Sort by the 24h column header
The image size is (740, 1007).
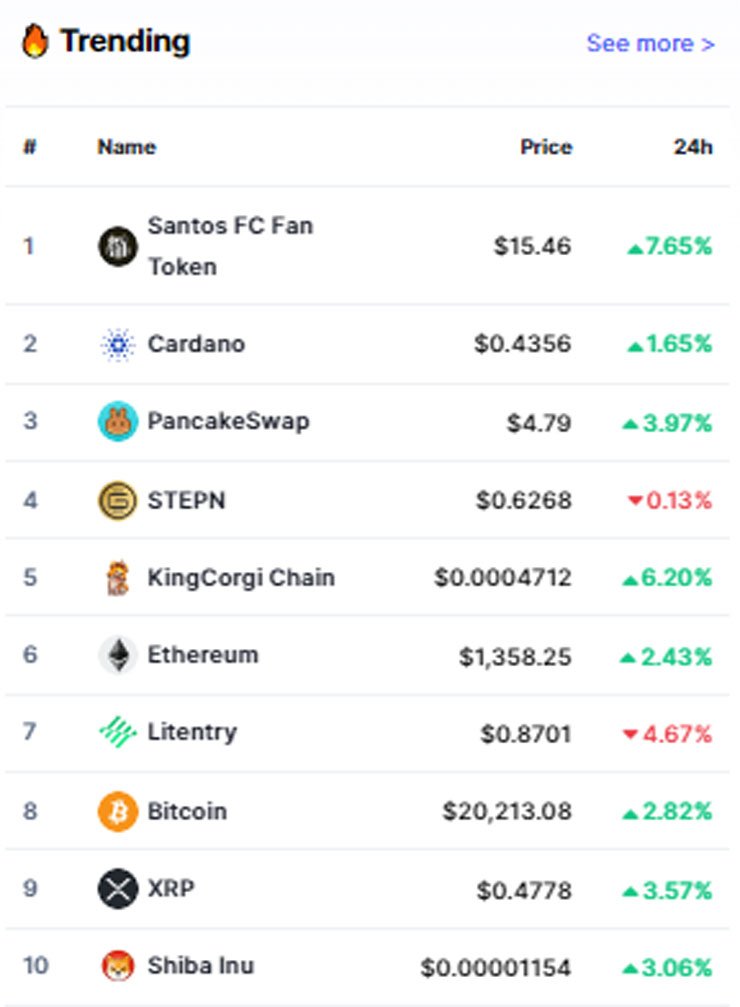[693, 146]
